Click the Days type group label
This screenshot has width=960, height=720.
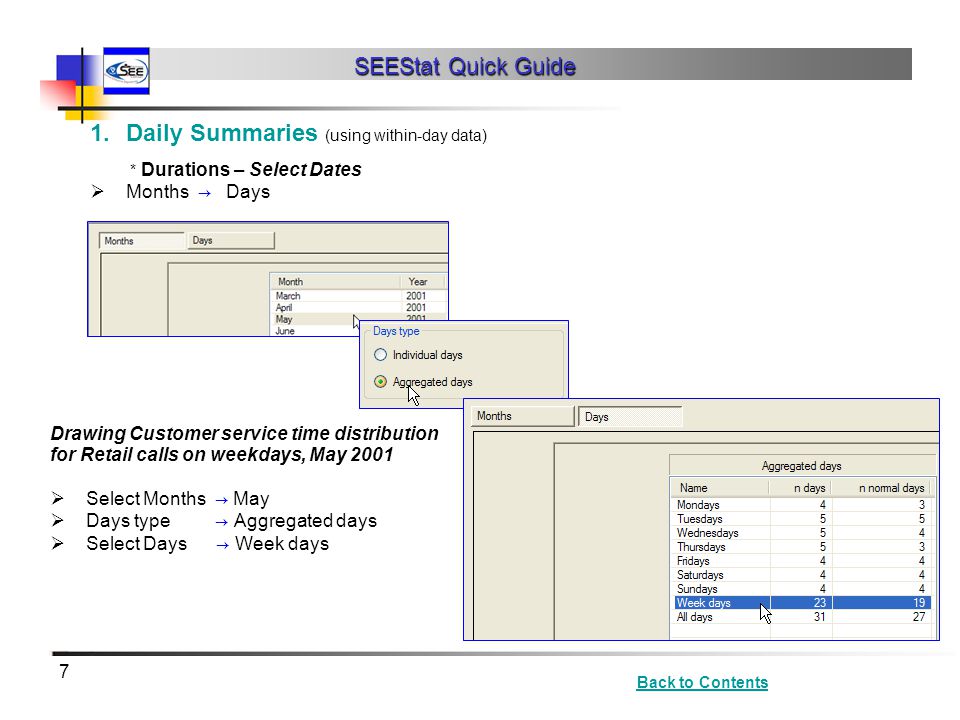click(396, 331)
